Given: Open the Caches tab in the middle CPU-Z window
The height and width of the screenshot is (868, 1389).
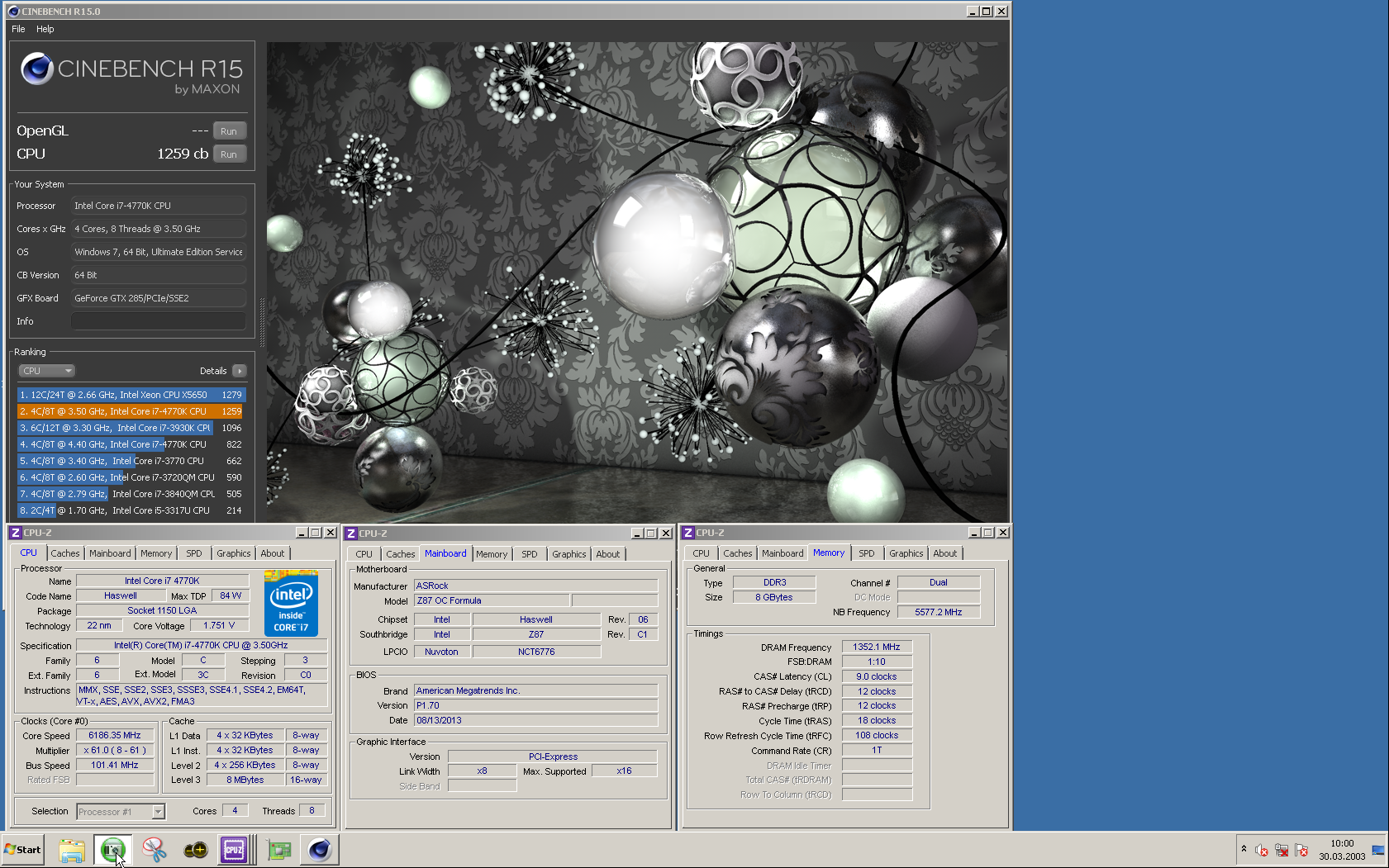Looking at the screenshot, I should click(401, 554).
